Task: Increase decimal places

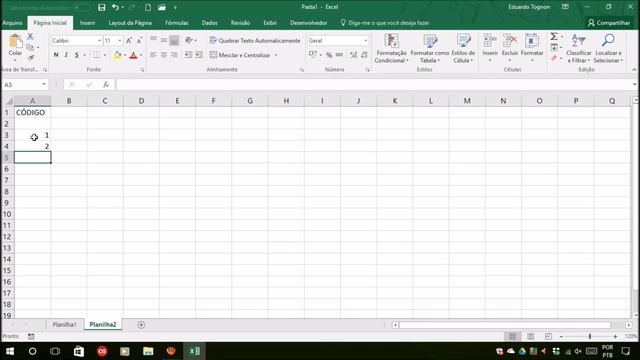Action: (353, 55)
